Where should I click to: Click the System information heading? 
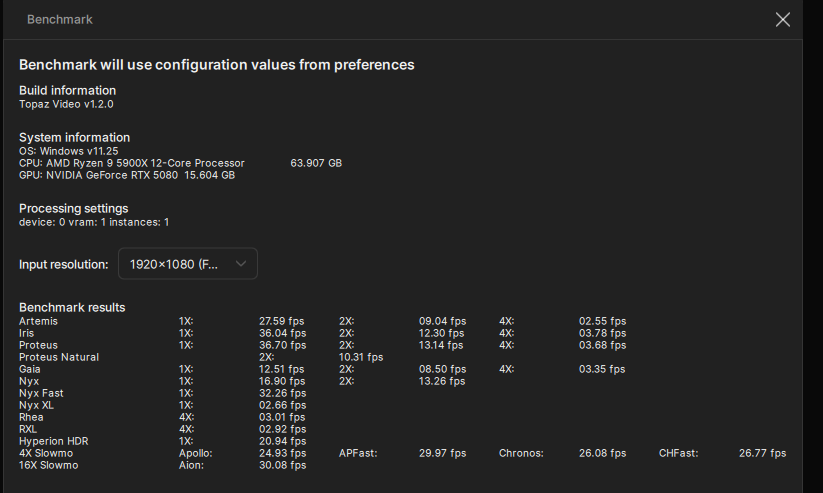point(74,138)
